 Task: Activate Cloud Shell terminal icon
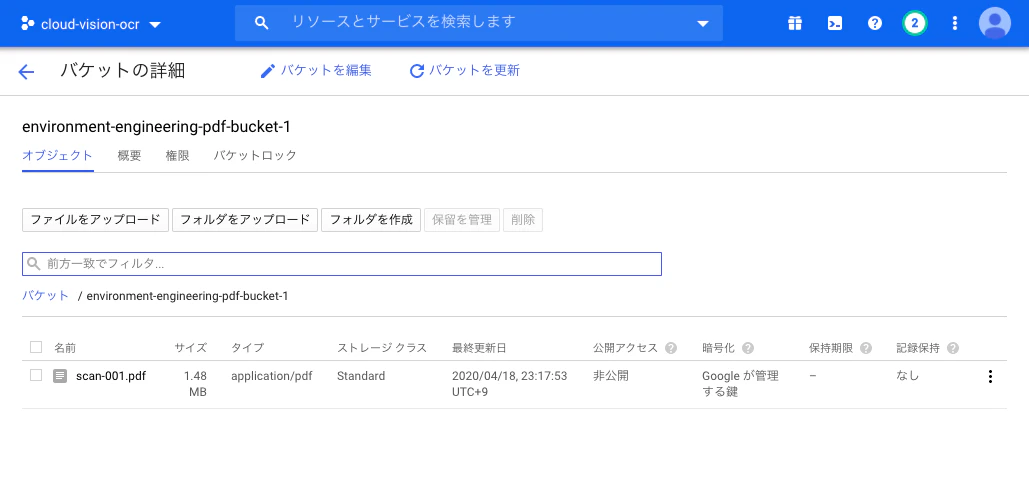point(835,24)
